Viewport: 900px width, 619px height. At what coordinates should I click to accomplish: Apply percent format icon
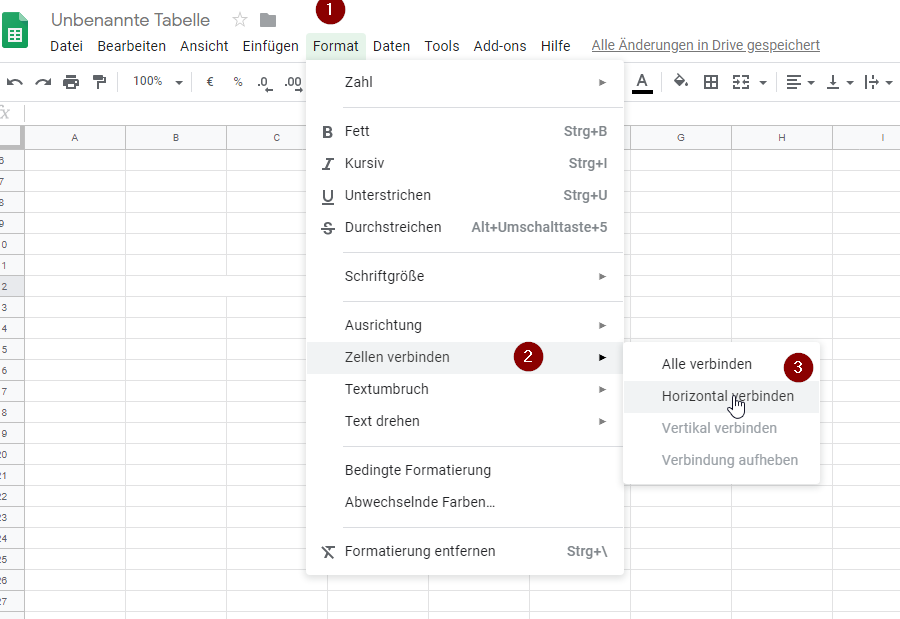pyautogui.click(x=238, y=82)
